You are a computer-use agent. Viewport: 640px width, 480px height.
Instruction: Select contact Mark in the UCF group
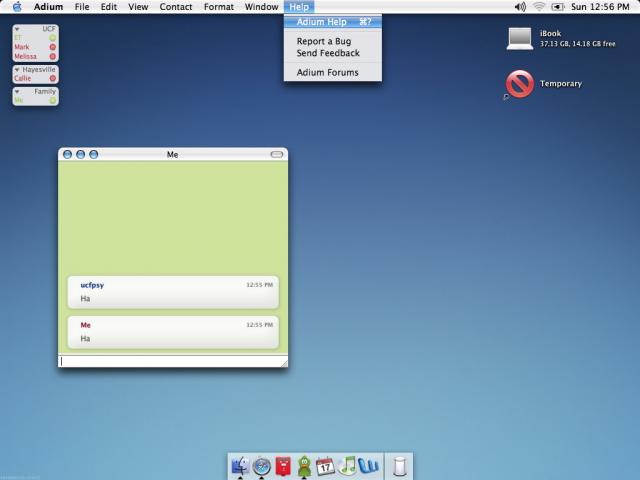(22, 47)
